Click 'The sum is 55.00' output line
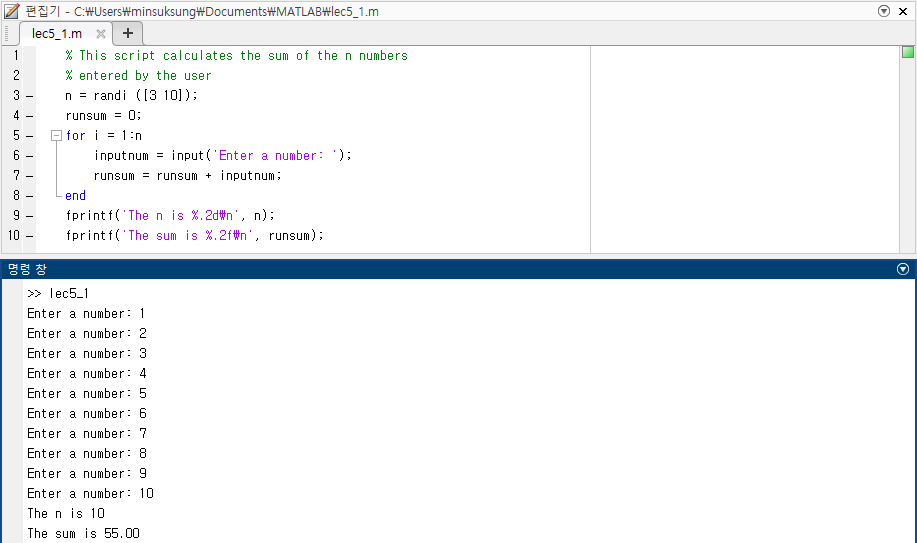Image resolution: width=917 pixels, height=543 pixels. [83, 534]
